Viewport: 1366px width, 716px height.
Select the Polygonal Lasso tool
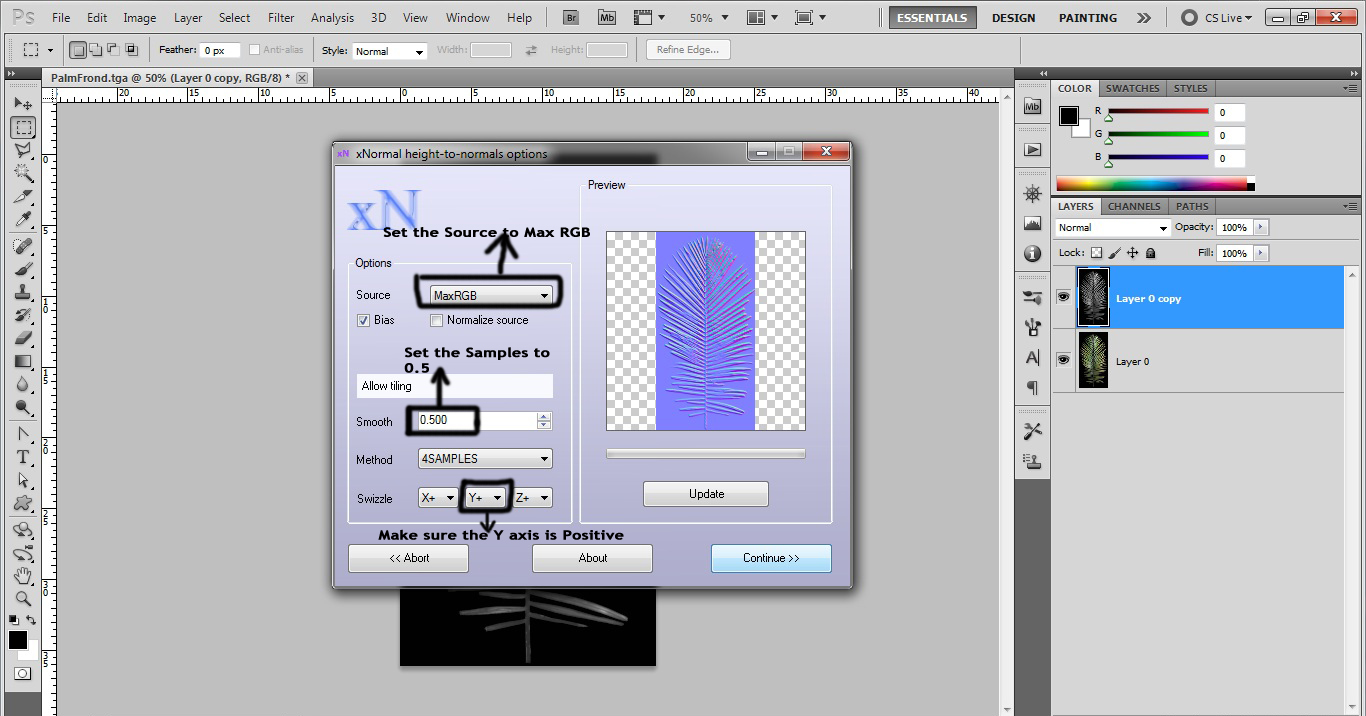click(x=23, y=151)
